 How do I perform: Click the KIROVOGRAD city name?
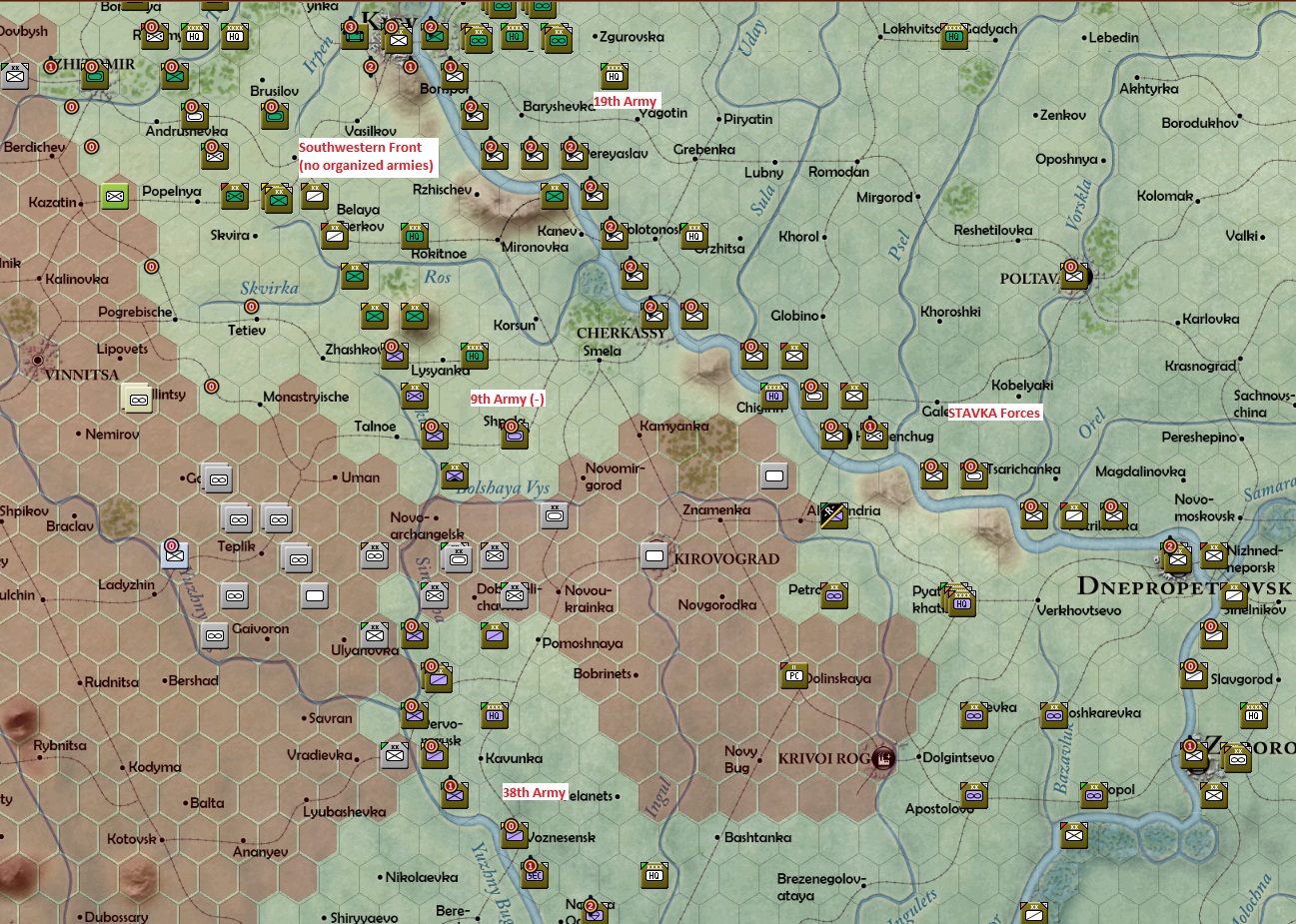[x=726, y=558]
